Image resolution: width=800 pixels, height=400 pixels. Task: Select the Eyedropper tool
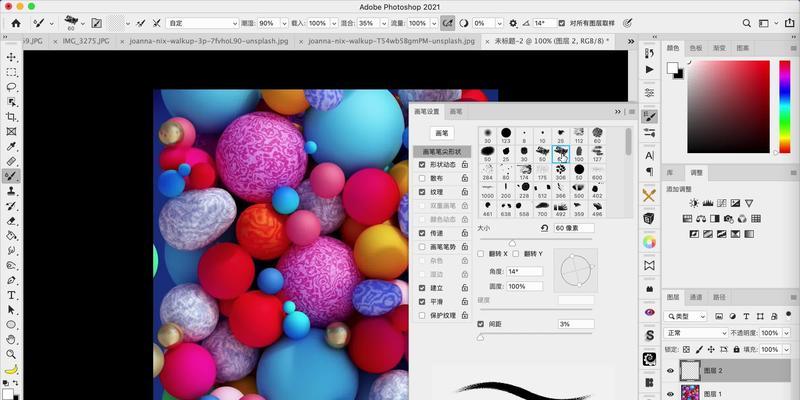click(x=11, y=146)
